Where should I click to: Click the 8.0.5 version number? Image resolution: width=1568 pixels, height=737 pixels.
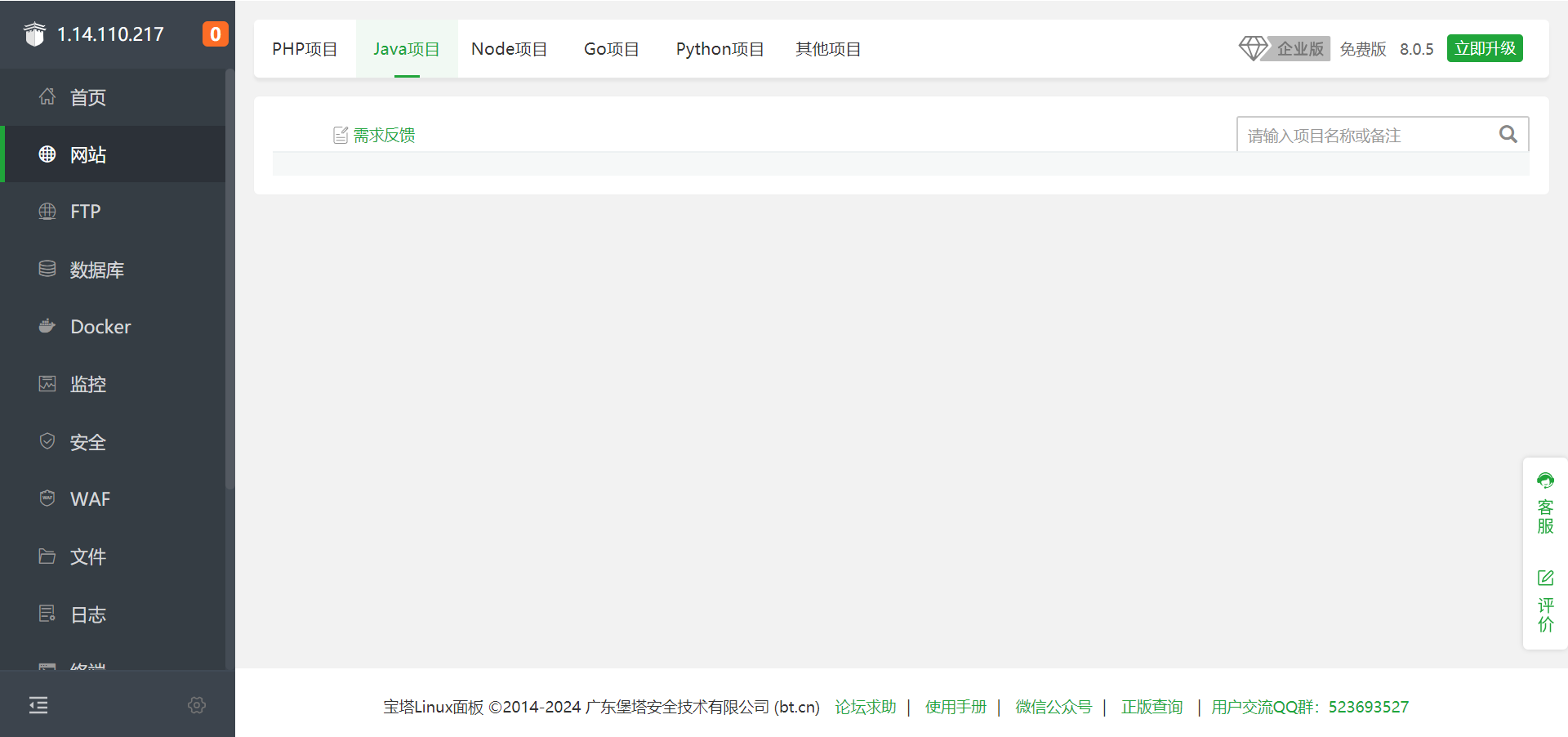point(1417,49)
